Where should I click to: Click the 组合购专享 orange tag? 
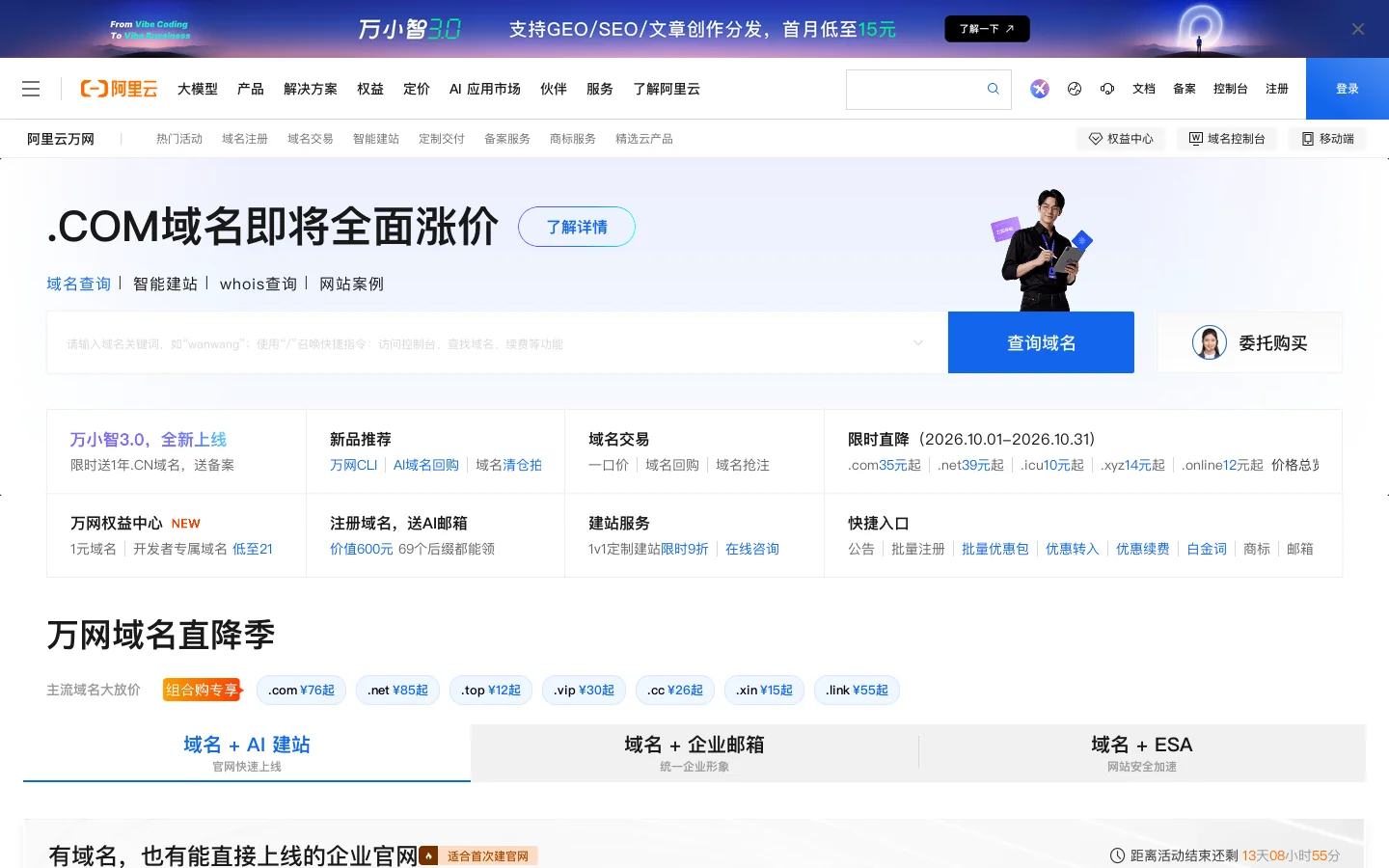point(202,691)
